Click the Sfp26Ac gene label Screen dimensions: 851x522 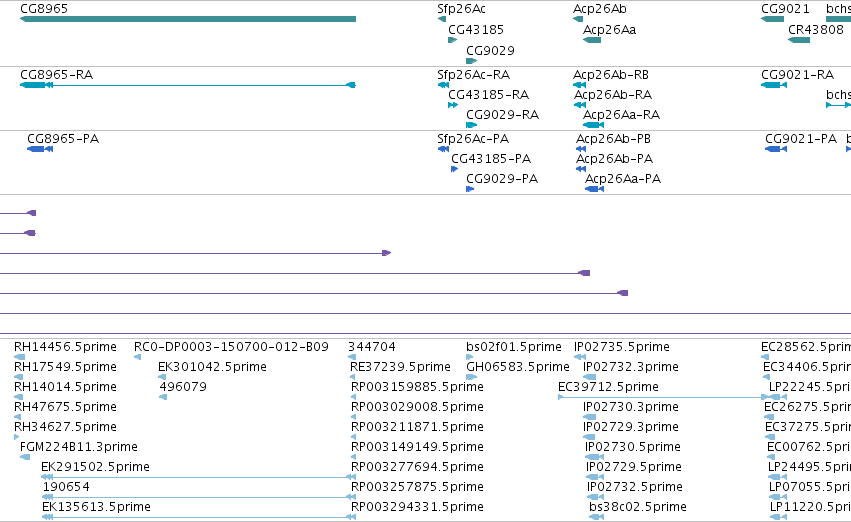[x=461, y=9]
